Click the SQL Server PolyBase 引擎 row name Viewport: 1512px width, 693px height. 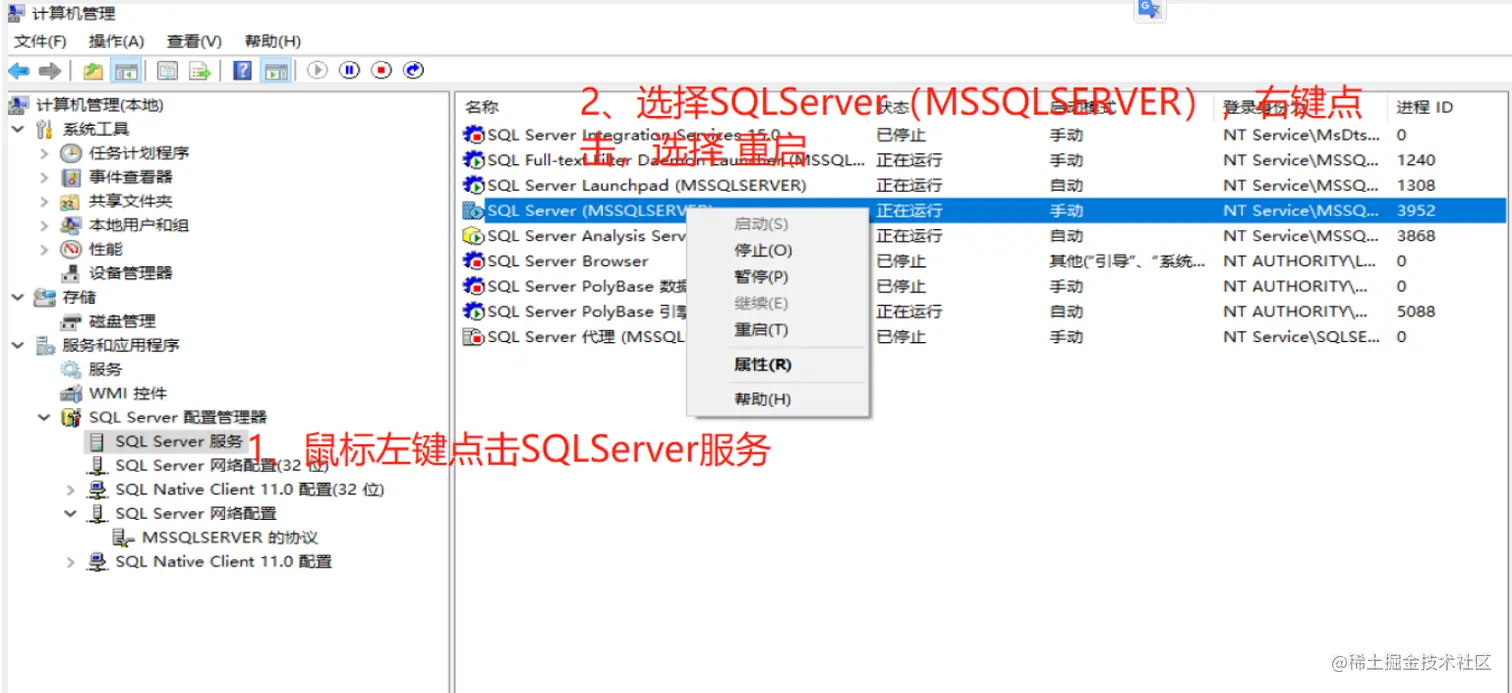coord(587,311)
